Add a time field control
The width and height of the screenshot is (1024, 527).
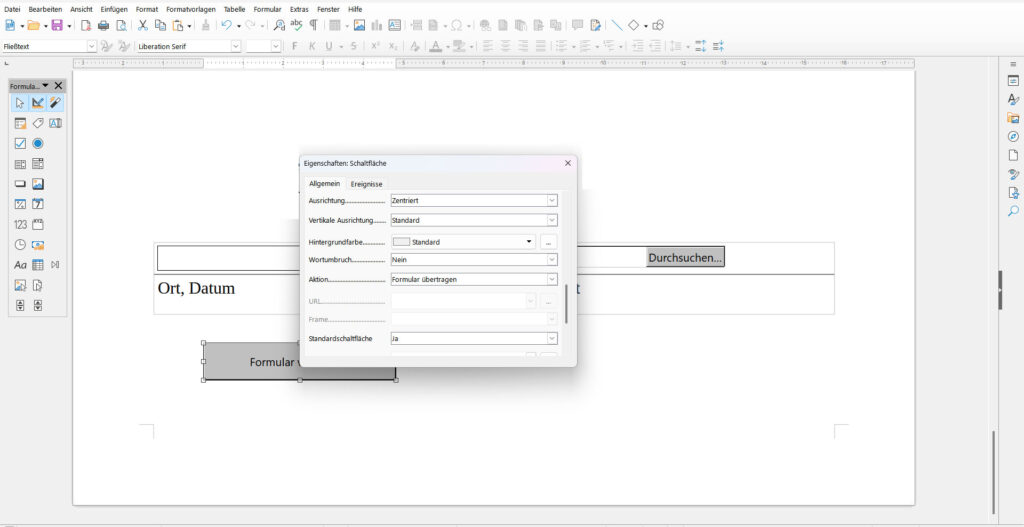[x=20, y=244]
